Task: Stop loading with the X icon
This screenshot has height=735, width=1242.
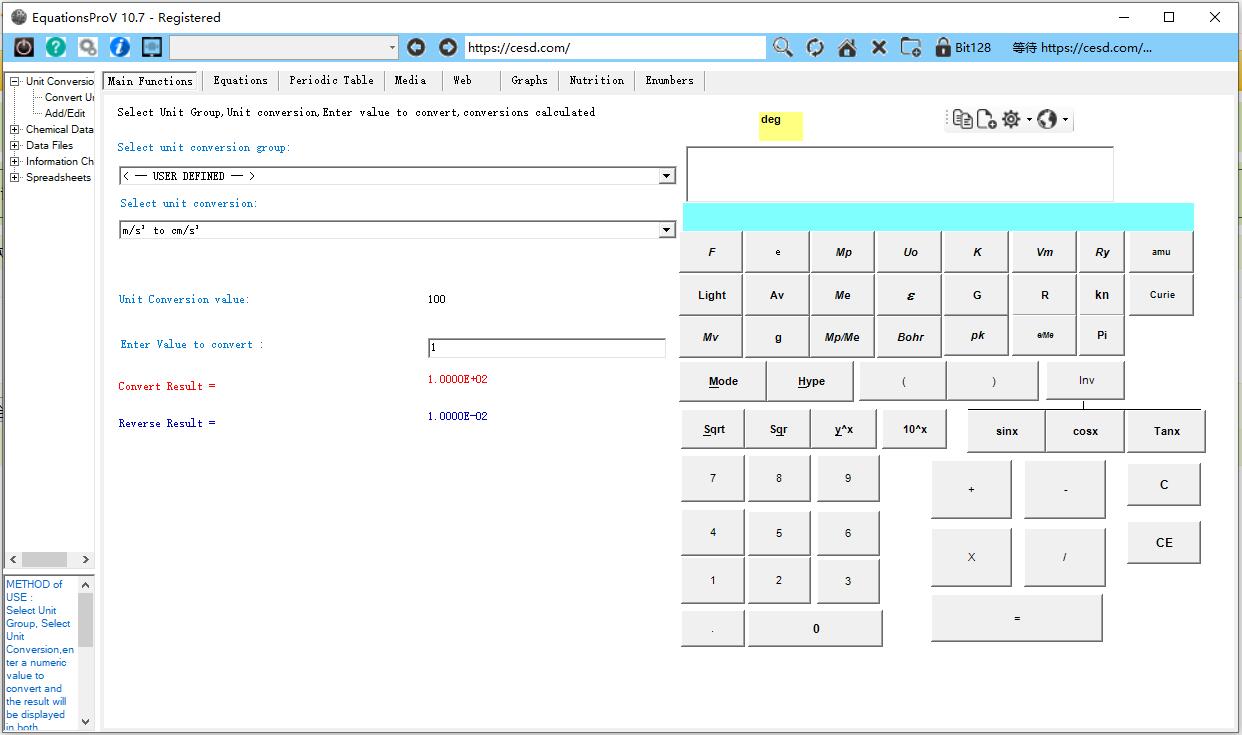Action: point(878,46)
